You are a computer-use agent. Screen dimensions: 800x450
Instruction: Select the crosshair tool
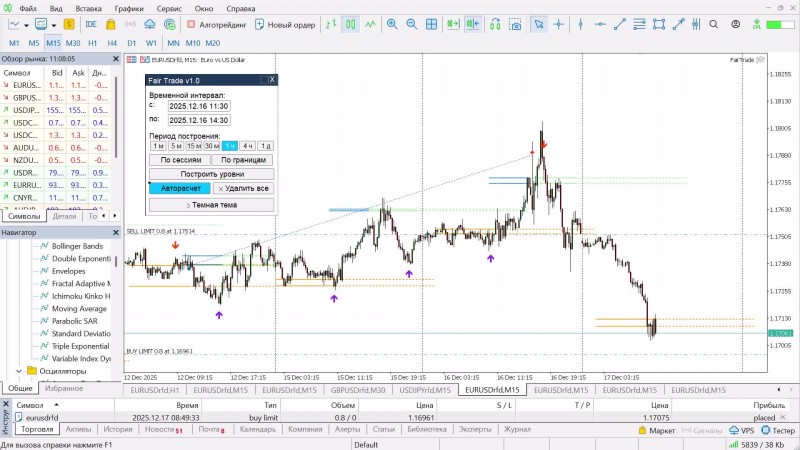(x=559, y=24)
